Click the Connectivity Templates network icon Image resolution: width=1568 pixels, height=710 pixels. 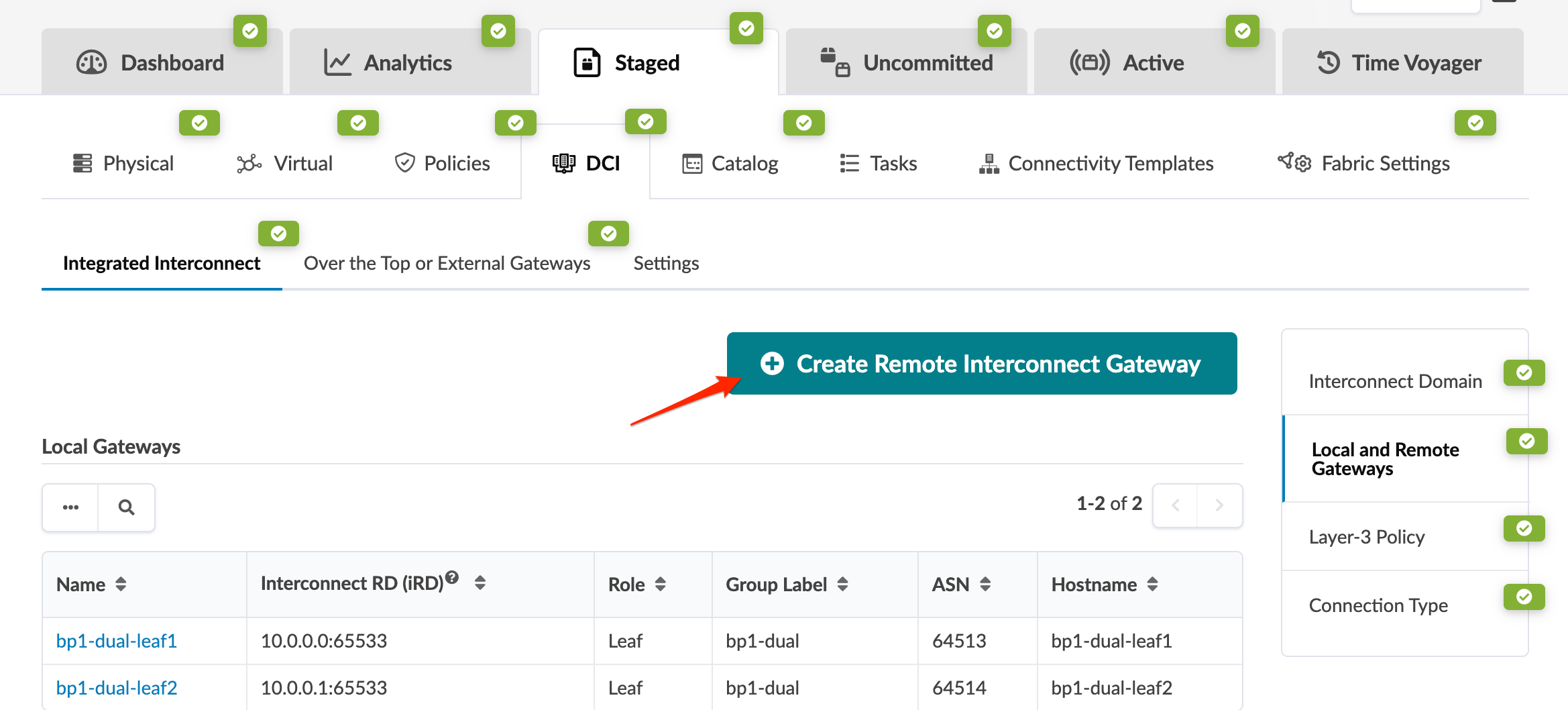click(x=989, y=164)
